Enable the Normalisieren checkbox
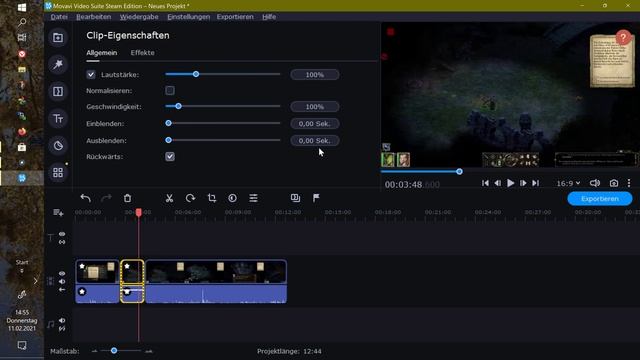The image size is (640, 360). [x=170, y=91]
